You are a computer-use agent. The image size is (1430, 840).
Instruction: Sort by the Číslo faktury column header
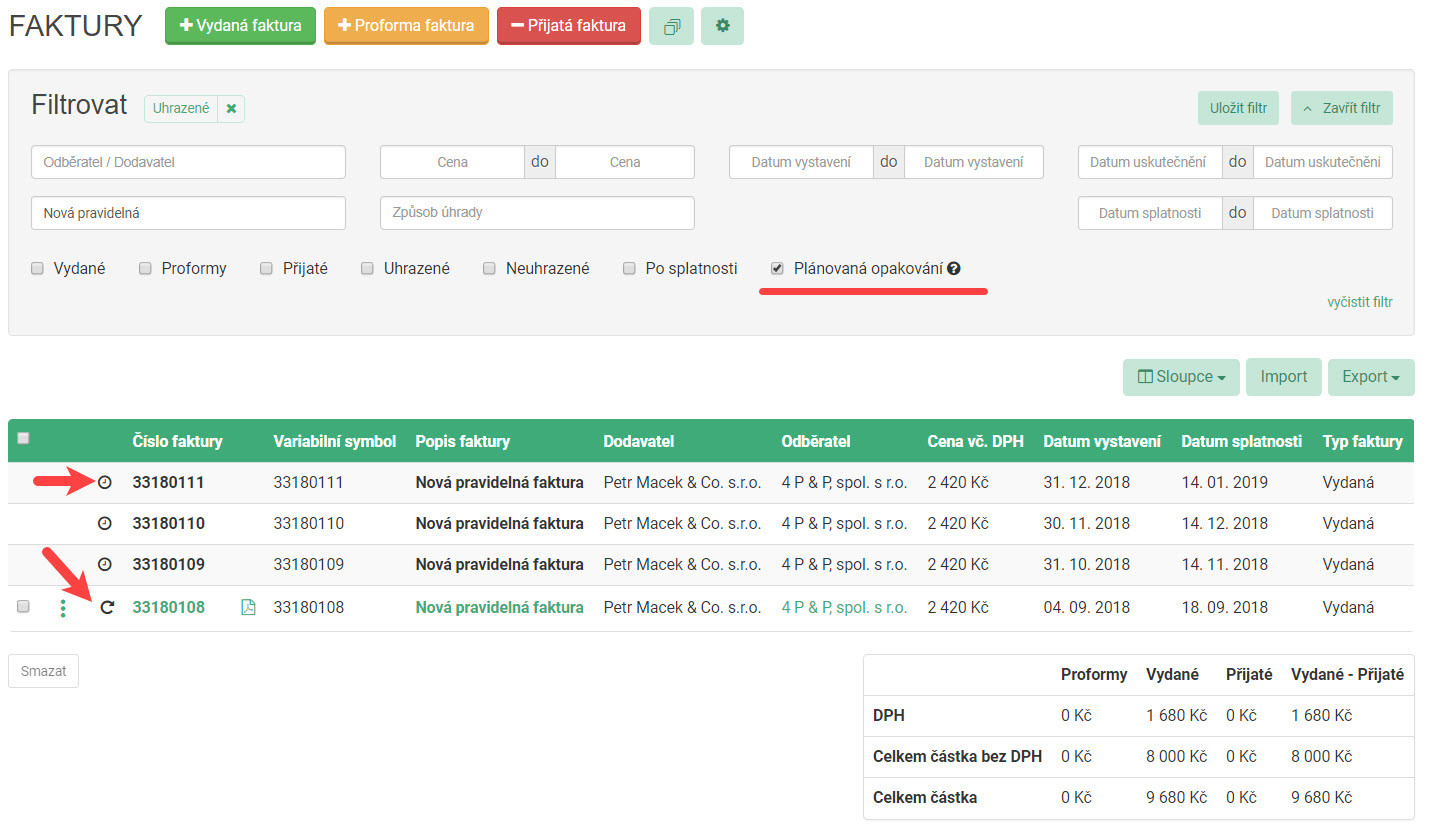(177, 441)
